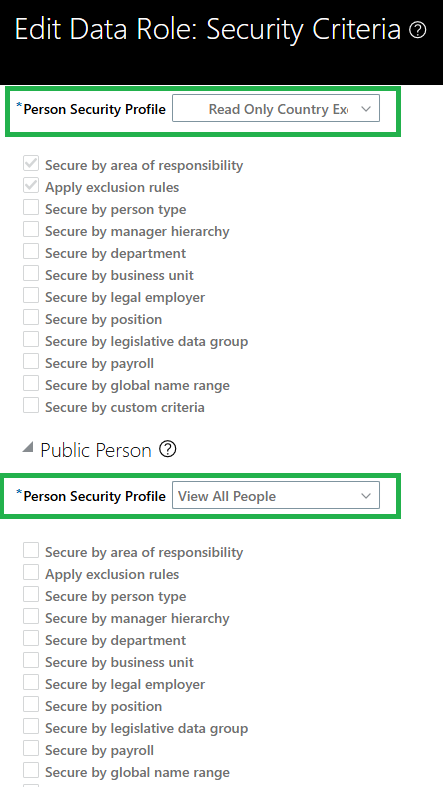Screen dimensions: 443x787
Task: Enable Secure by custom criteria checkbox
Action: (31, 406)
